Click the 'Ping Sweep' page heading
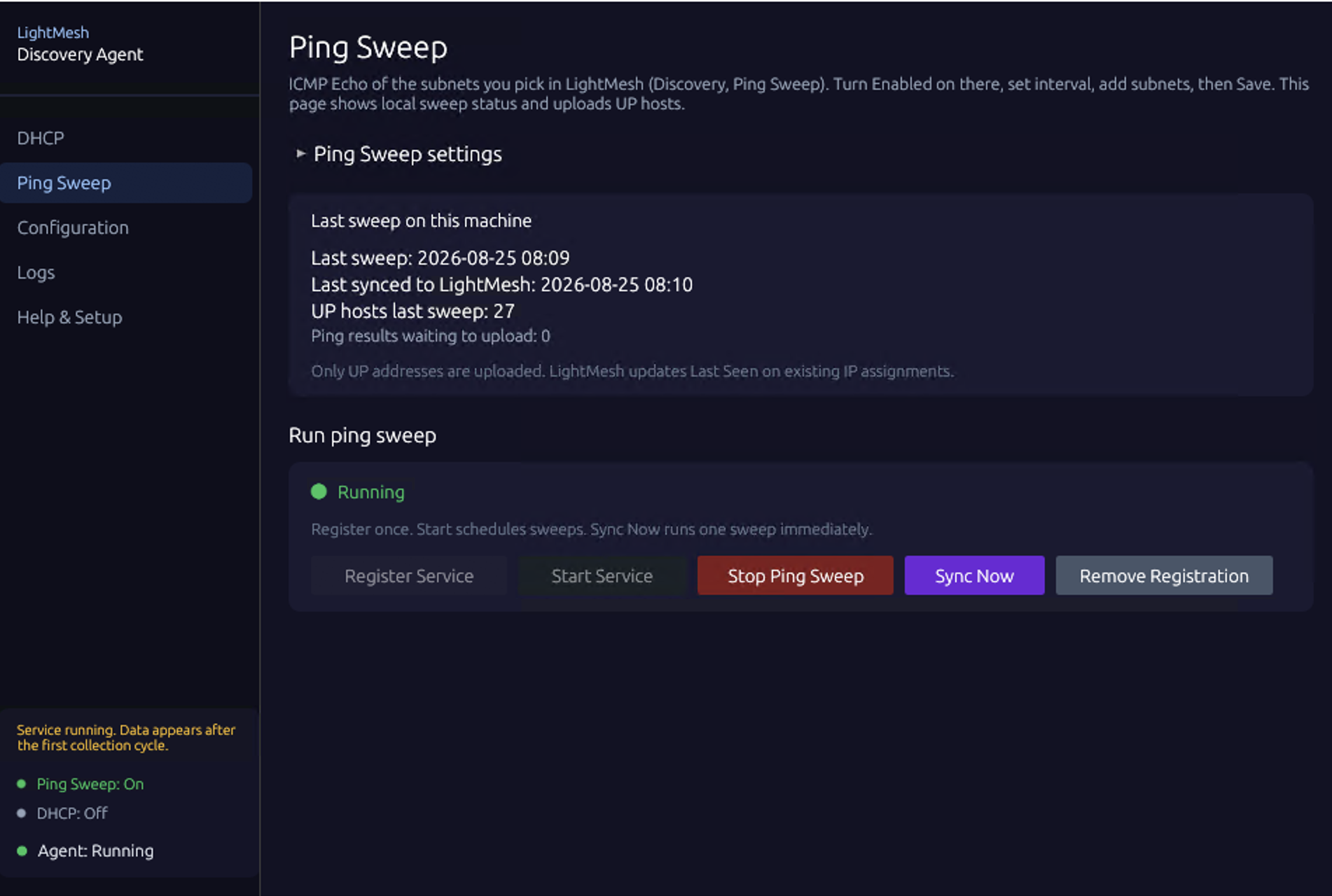The image size is (1332, 896). [368, 48]
